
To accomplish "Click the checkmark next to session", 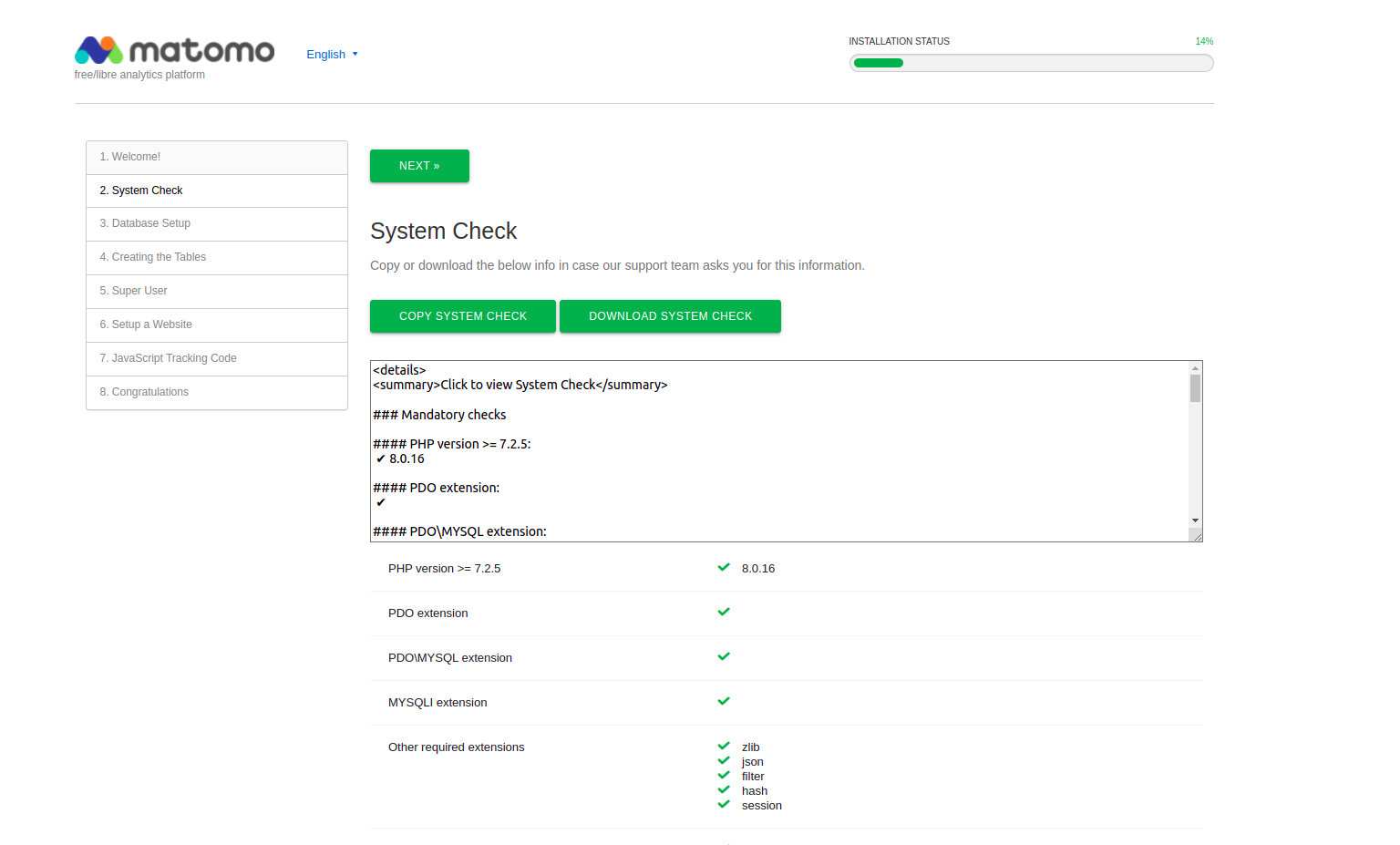I will 723,804.
